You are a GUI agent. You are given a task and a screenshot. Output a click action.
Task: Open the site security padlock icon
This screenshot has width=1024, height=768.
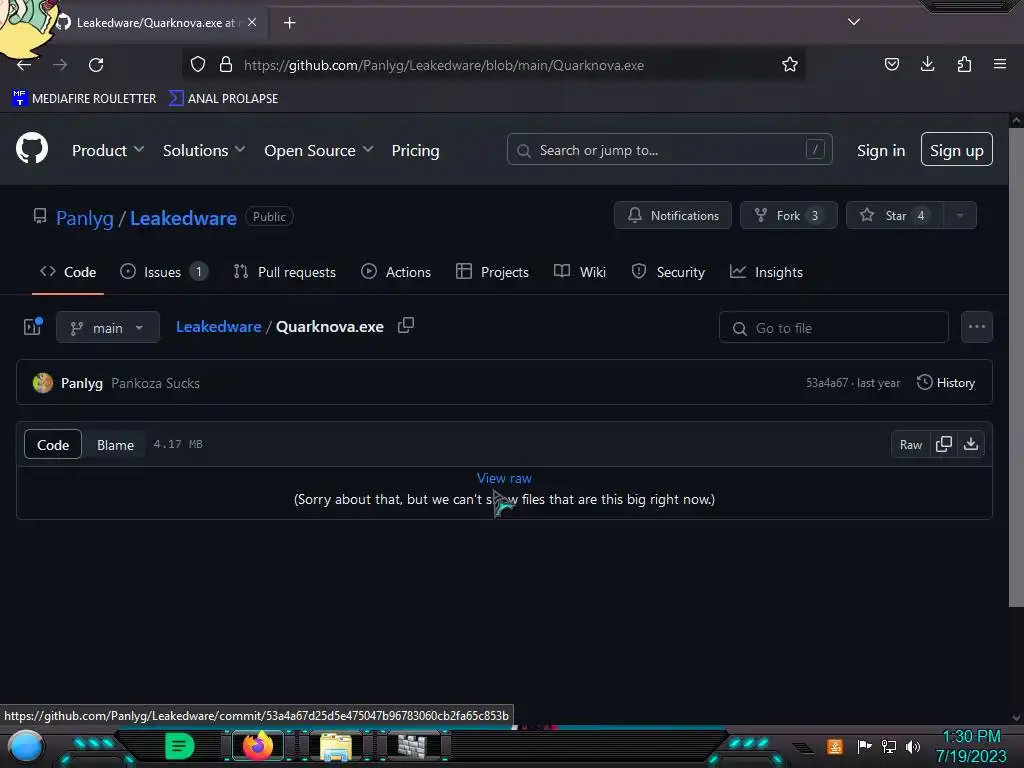226,64
